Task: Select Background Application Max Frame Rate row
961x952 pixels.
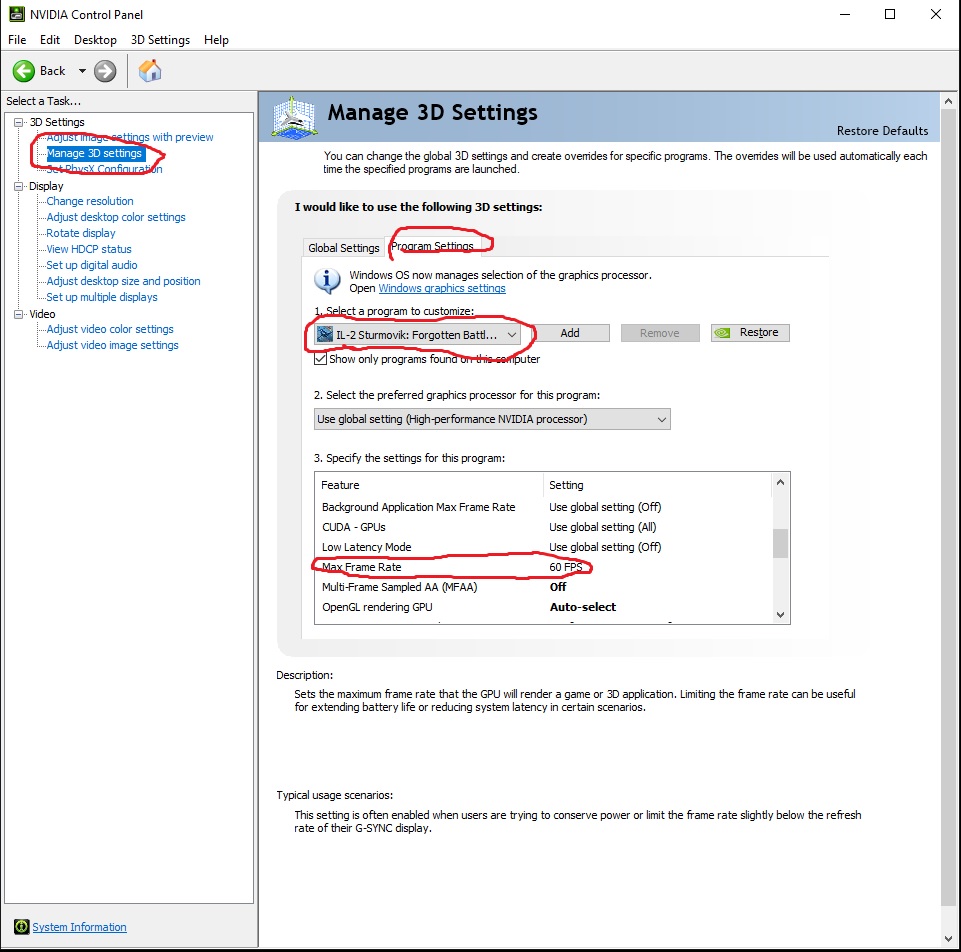Action: click(543, 507)
